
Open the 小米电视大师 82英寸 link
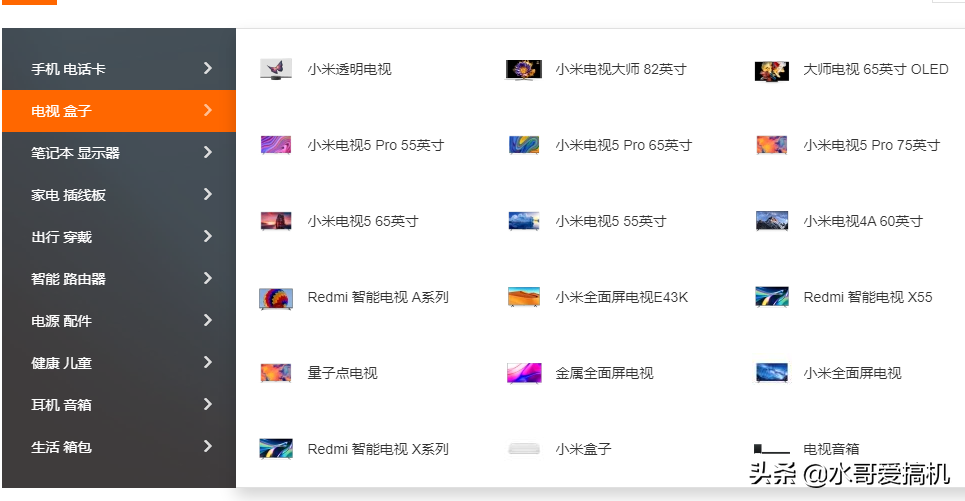coord(621,70)
